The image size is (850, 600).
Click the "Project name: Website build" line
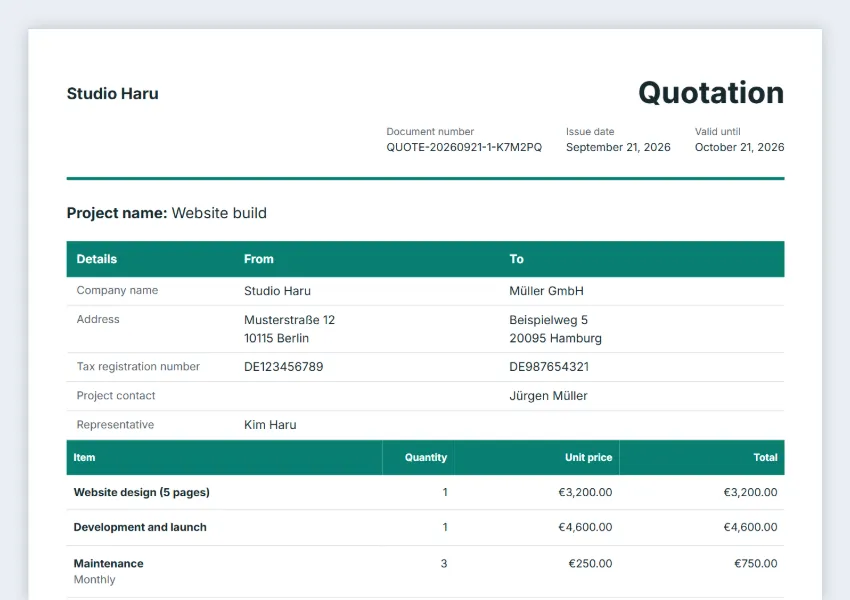[x=166, y=213]
